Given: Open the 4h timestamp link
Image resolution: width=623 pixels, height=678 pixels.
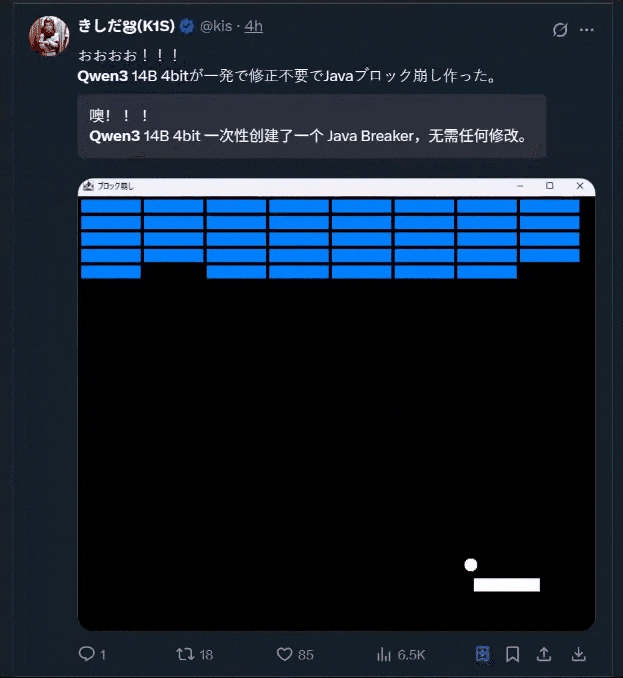Looking at the screenshot, I should click(253, 26).
